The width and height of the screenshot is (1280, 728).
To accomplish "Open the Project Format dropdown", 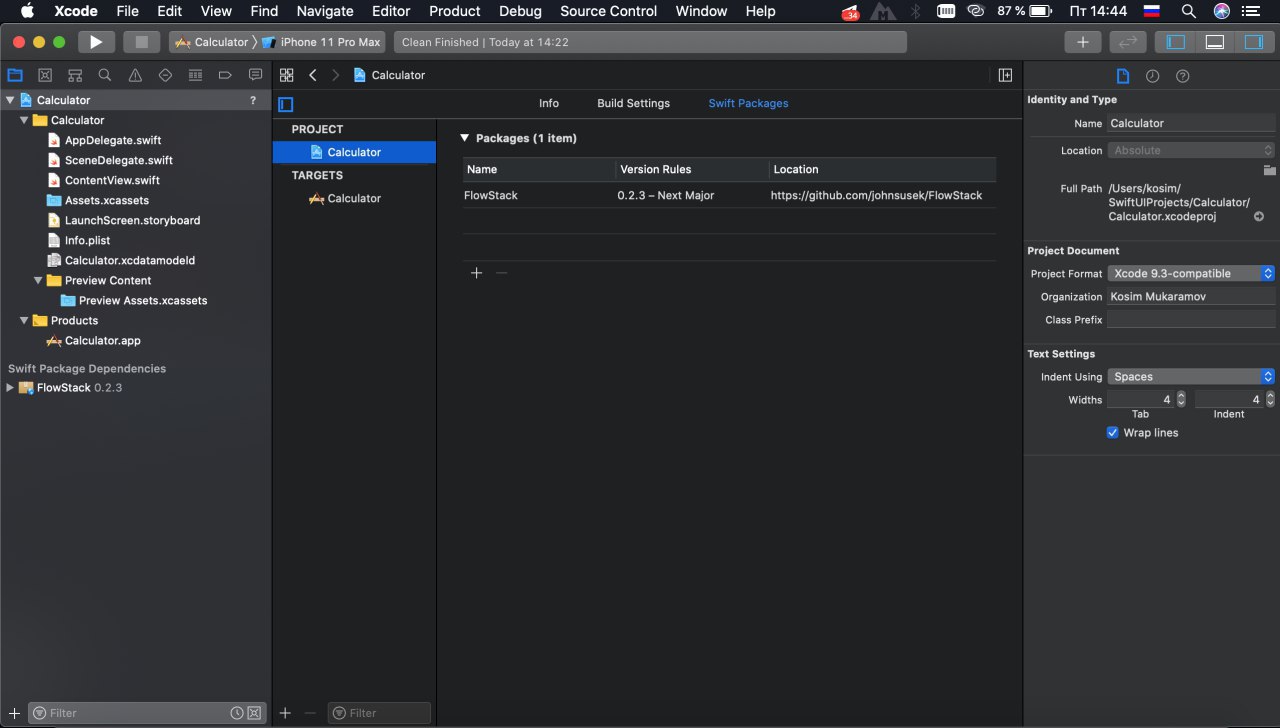I will (x=1191, y=273).
